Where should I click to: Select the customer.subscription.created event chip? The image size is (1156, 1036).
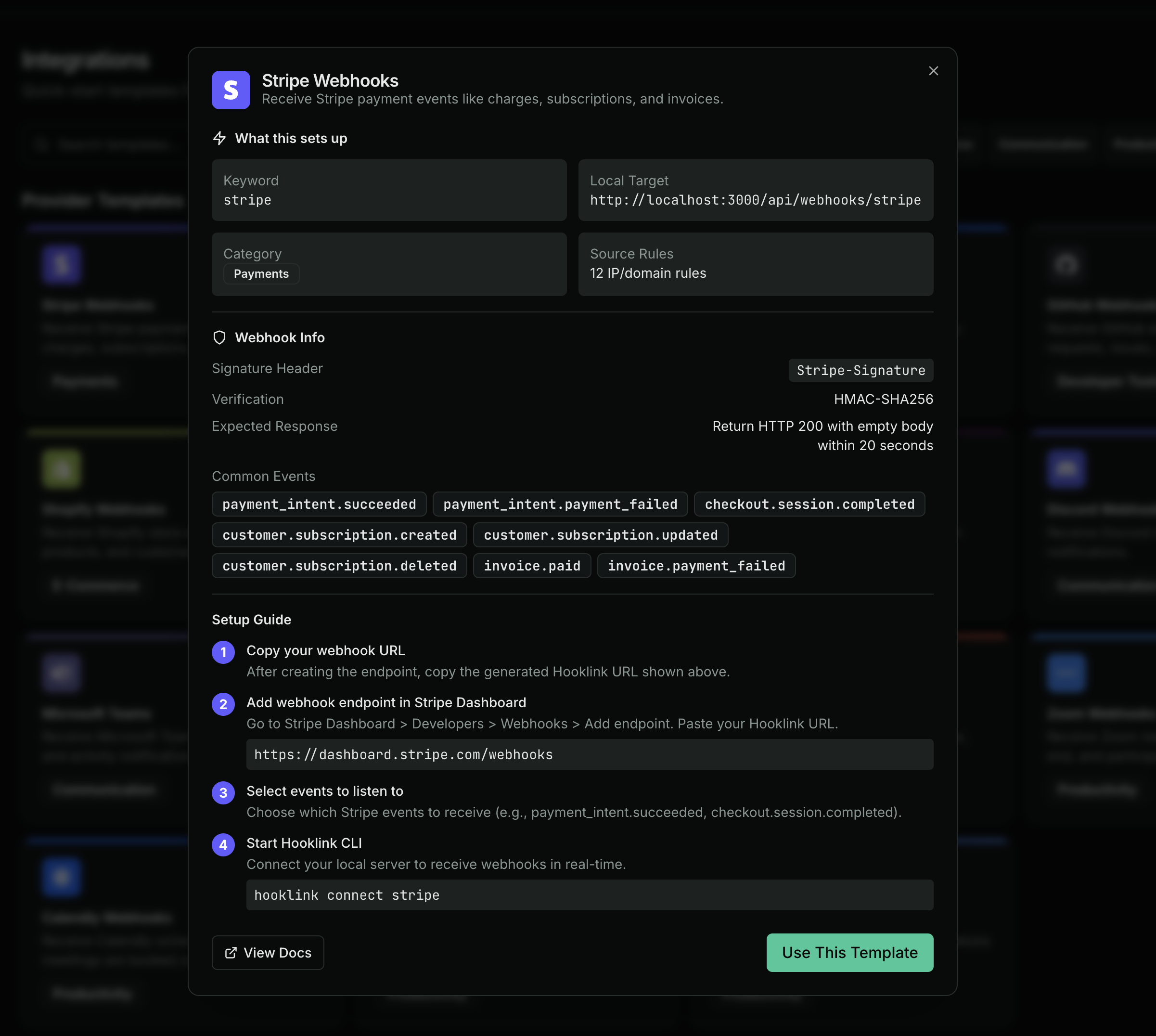339,534
